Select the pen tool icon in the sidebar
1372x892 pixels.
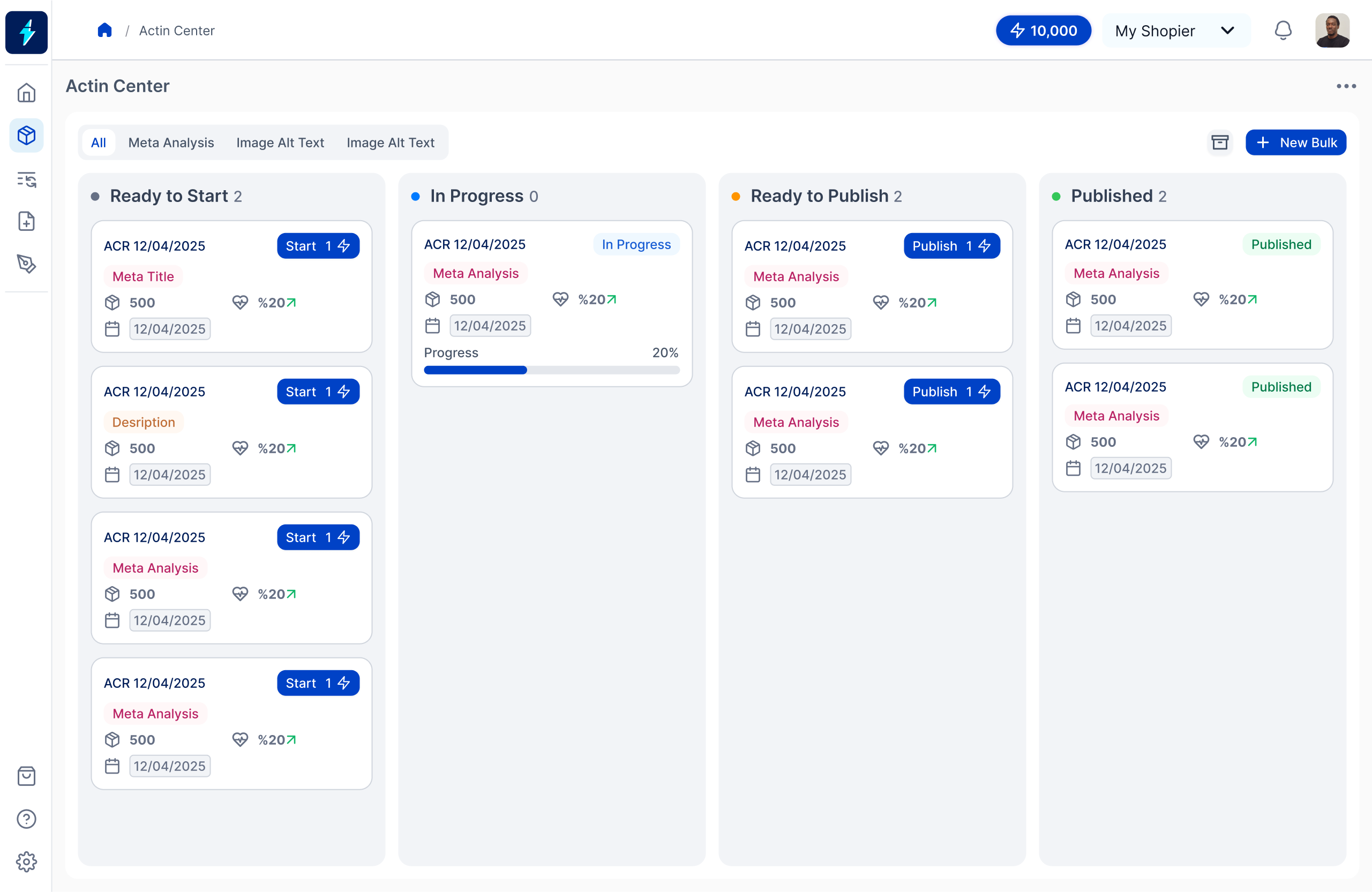26,264
